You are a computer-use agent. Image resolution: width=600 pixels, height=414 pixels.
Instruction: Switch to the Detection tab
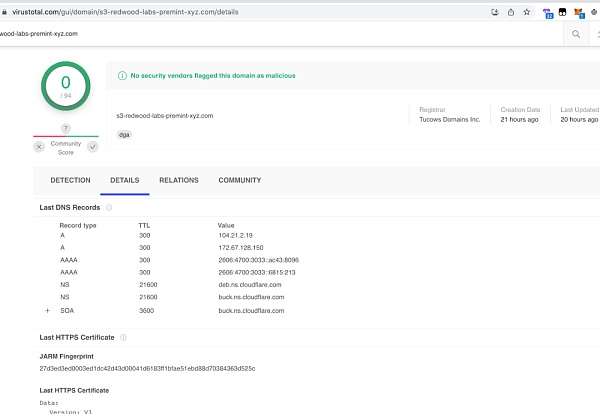pyautogui.click(x=70, y=180)
